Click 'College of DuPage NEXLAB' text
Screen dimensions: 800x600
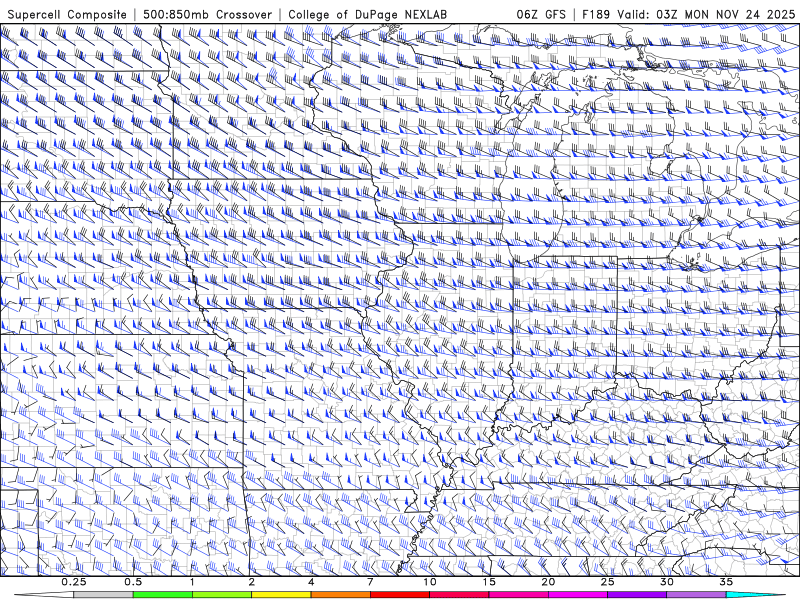coord(367,15)
